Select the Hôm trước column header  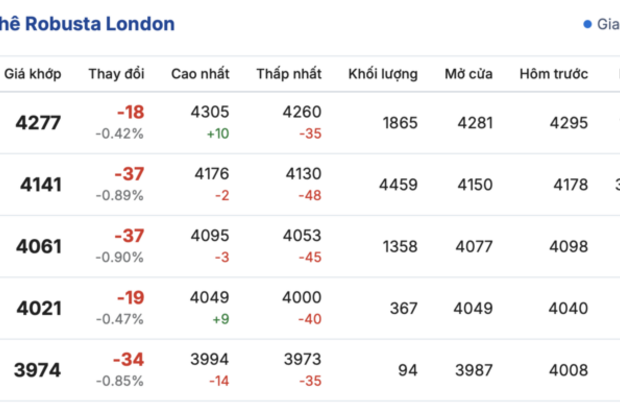coord(552,74)
